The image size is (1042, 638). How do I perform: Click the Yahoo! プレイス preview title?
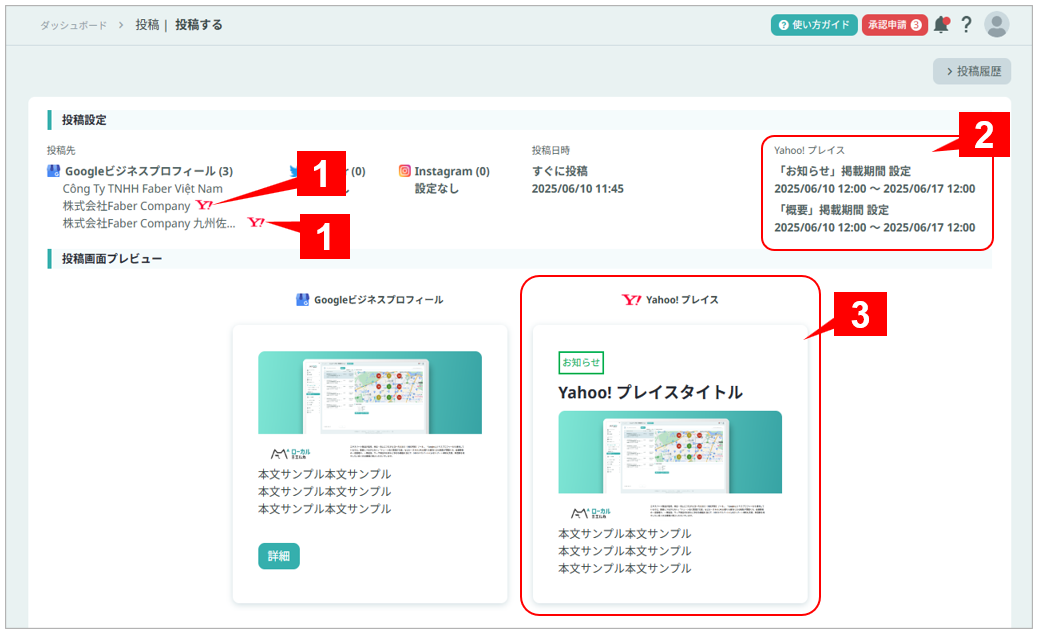coord(682,300)
